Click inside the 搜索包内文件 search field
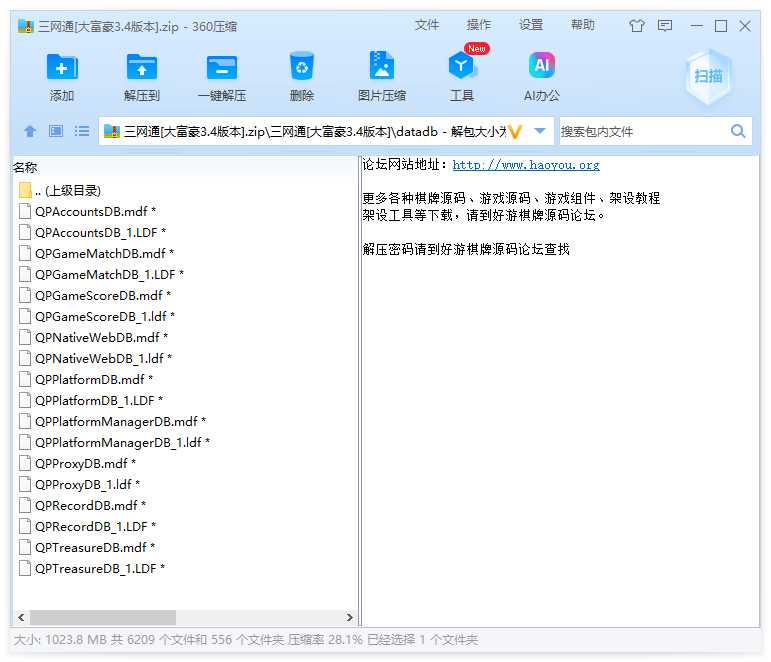 (x=645, y=131)
